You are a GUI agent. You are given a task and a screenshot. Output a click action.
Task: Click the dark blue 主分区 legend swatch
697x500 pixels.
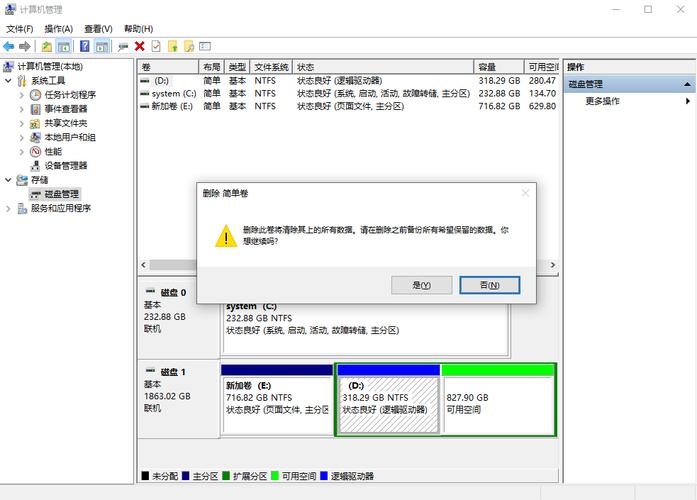pos(185,476)
